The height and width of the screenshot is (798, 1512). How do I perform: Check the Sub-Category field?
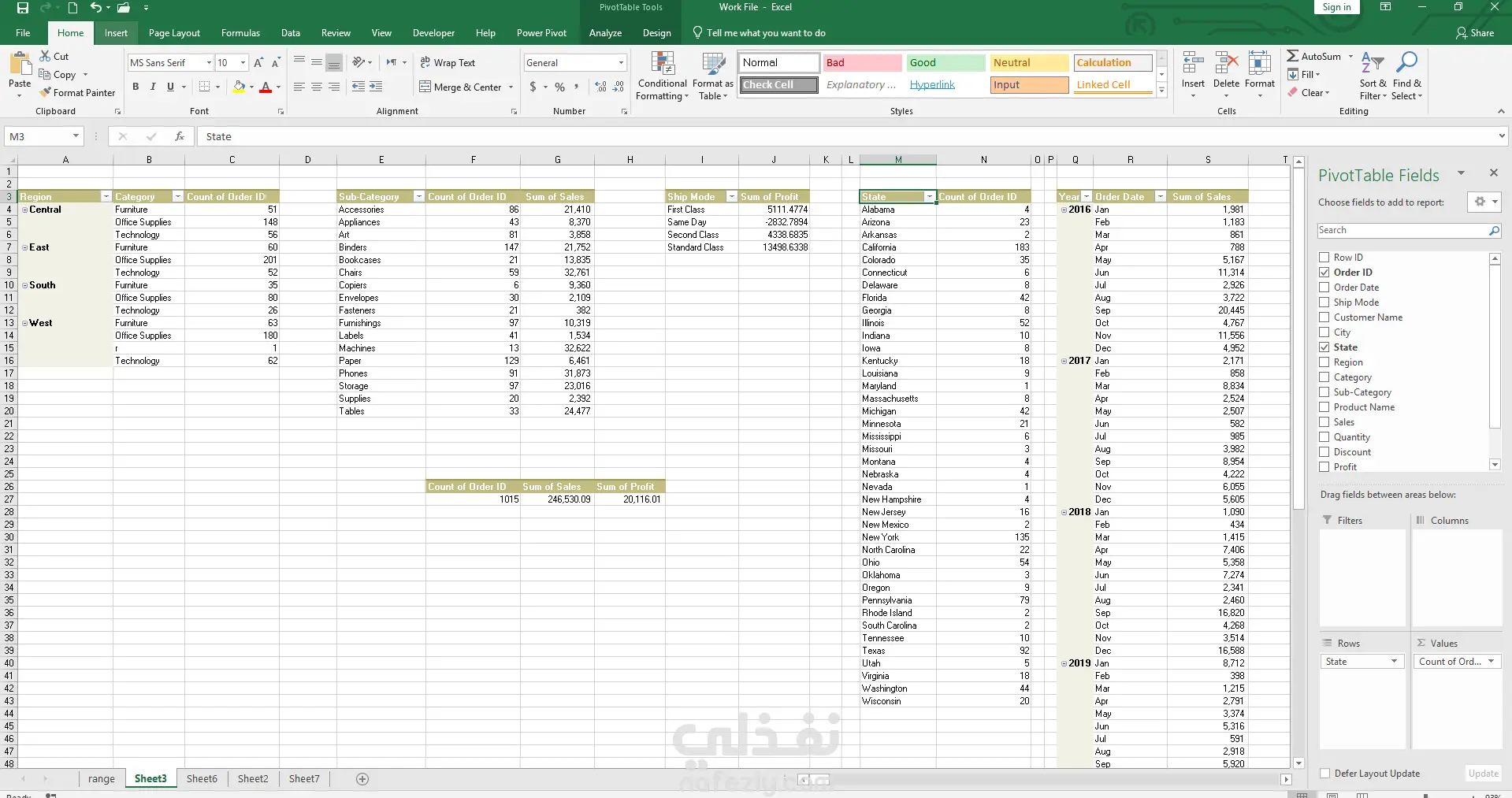1324,392
